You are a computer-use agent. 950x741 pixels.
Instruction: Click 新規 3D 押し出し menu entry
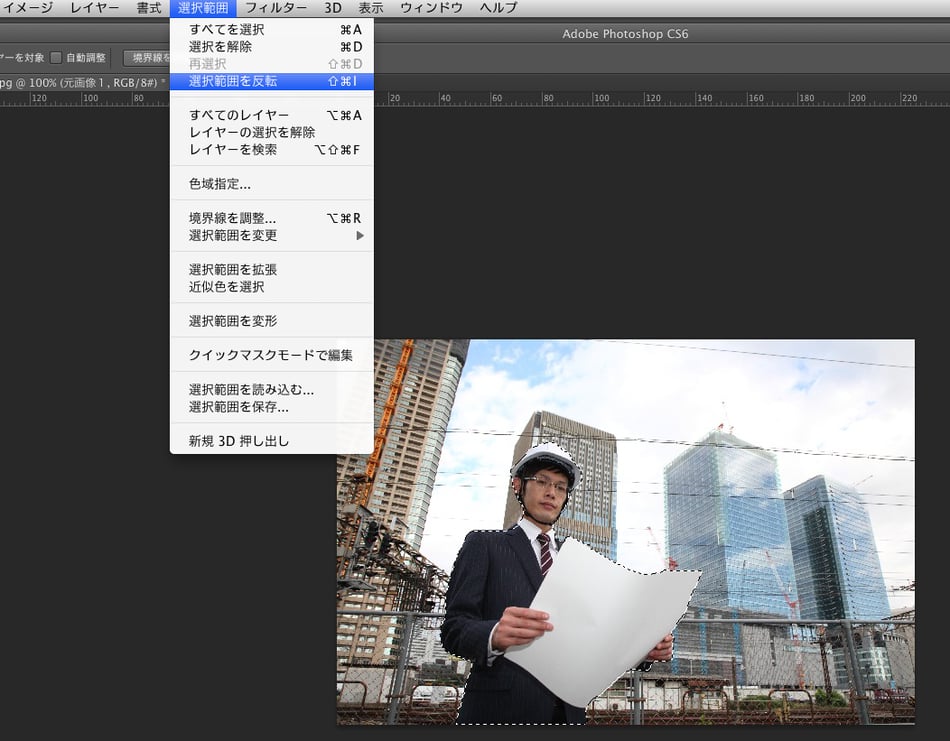point(239,441)
